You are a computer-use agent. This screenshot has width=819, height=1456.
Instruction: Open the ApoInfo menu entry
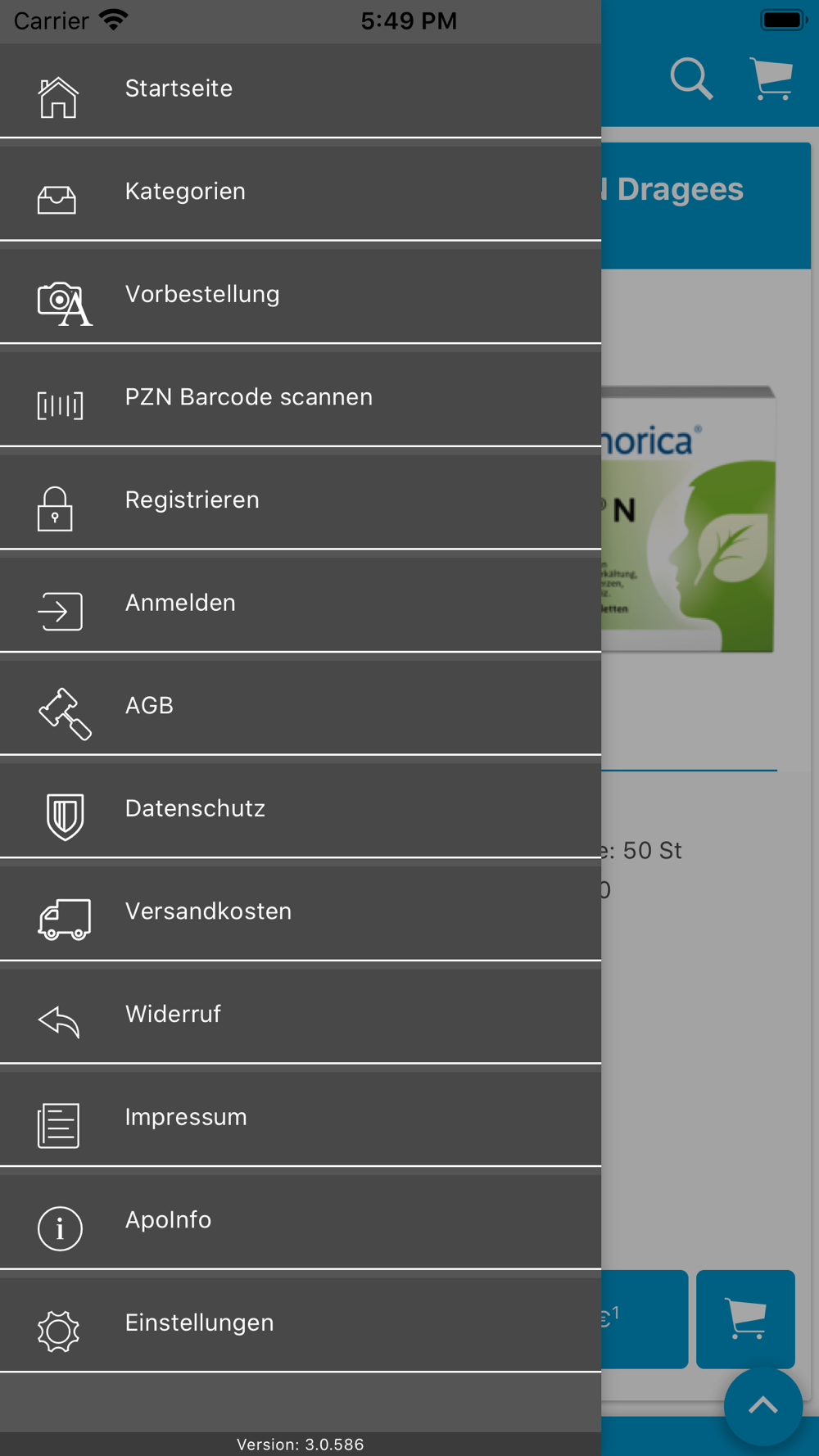tap(301, 1222)
